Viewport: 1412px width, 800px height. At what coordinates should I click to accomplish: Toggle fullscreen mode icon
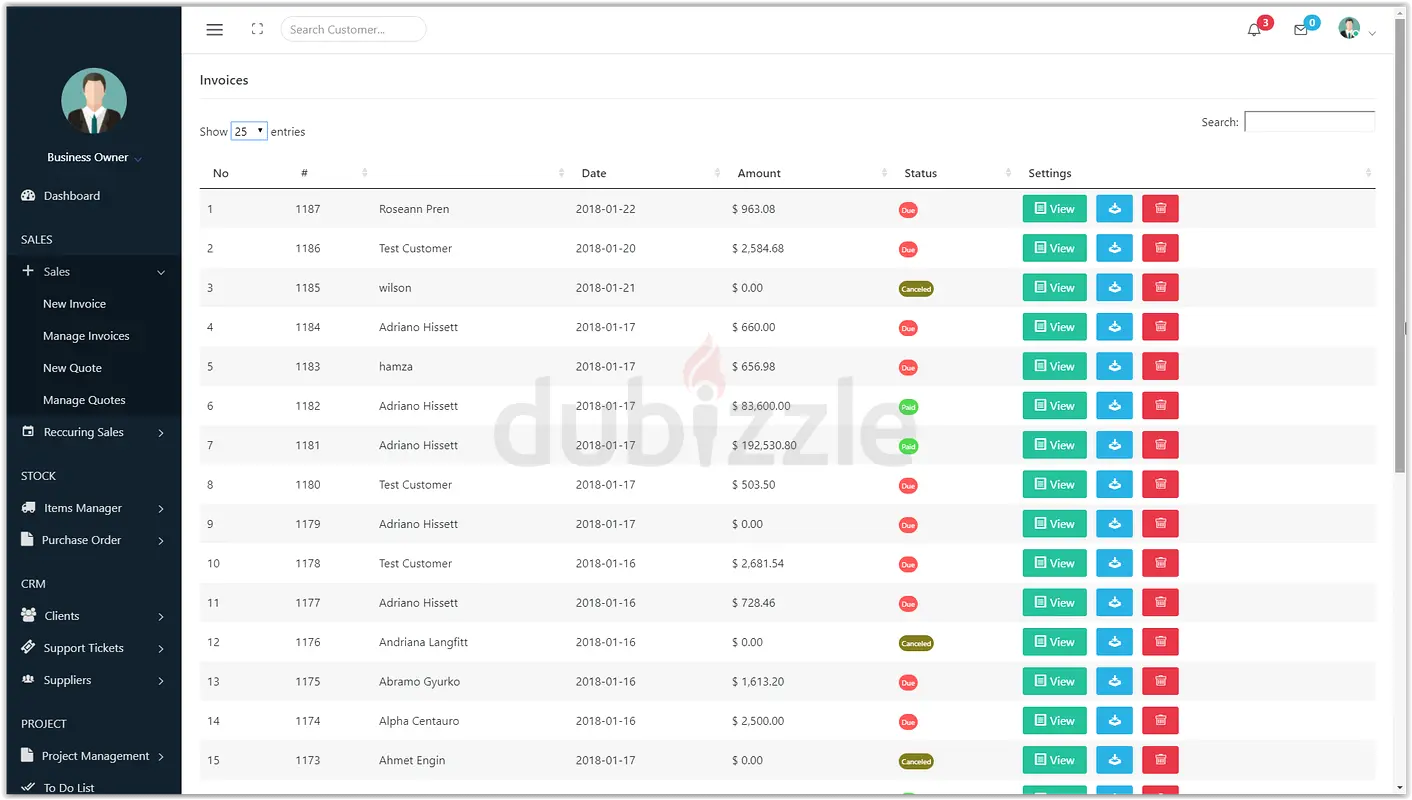[257, 30]
